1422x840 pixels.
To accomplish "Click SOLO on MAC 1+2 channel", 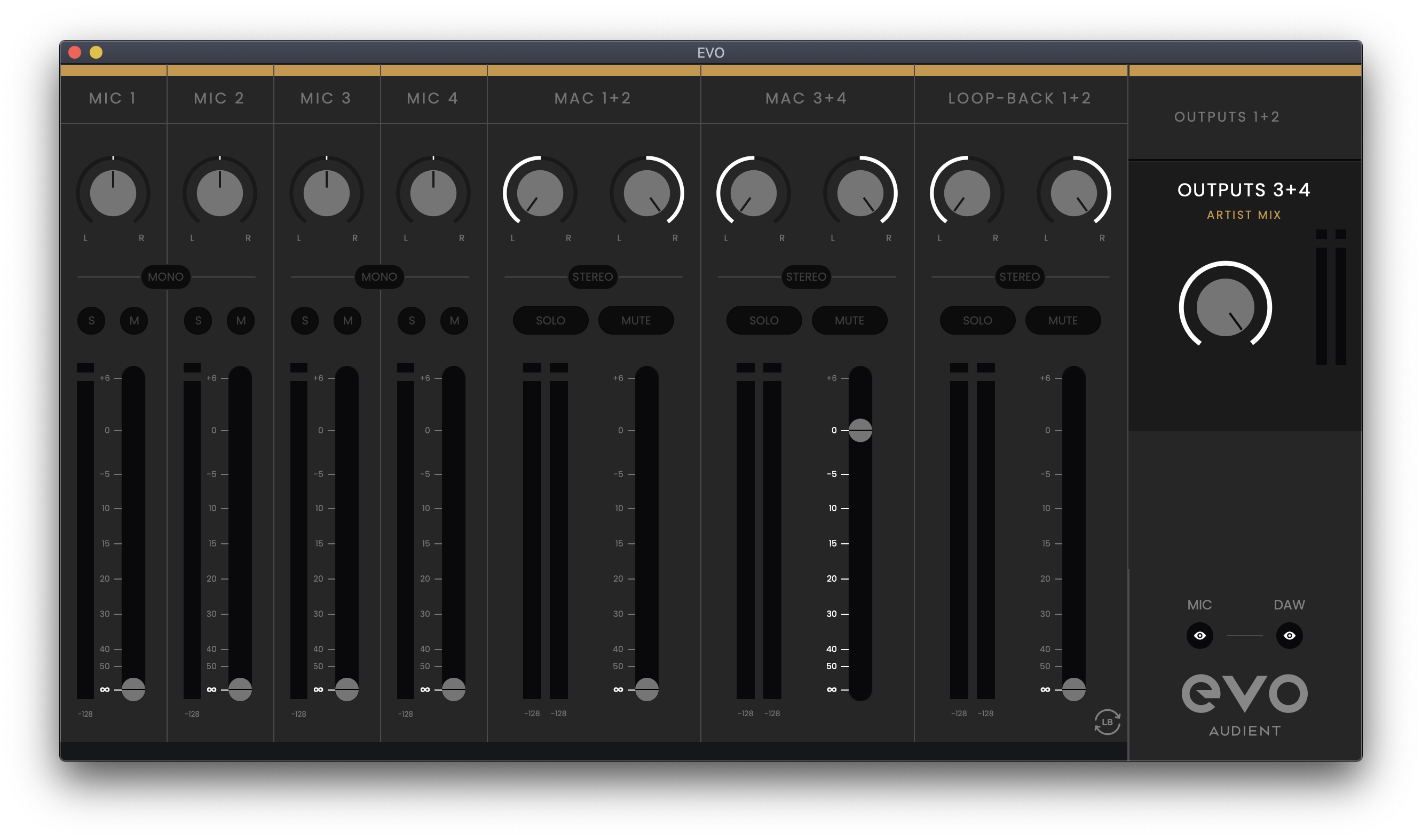I will pos(550,320).
